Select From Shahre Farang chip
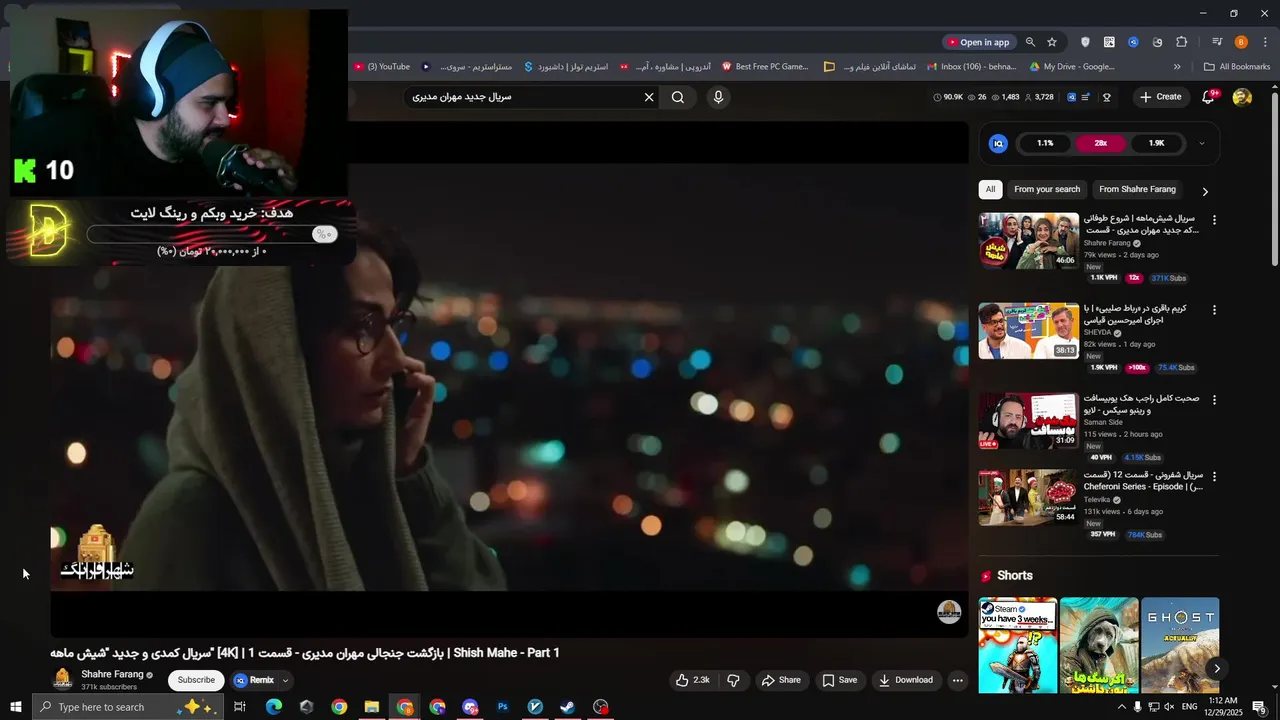This screenshot has height=720, width=1280. (x=1137, y=189)
